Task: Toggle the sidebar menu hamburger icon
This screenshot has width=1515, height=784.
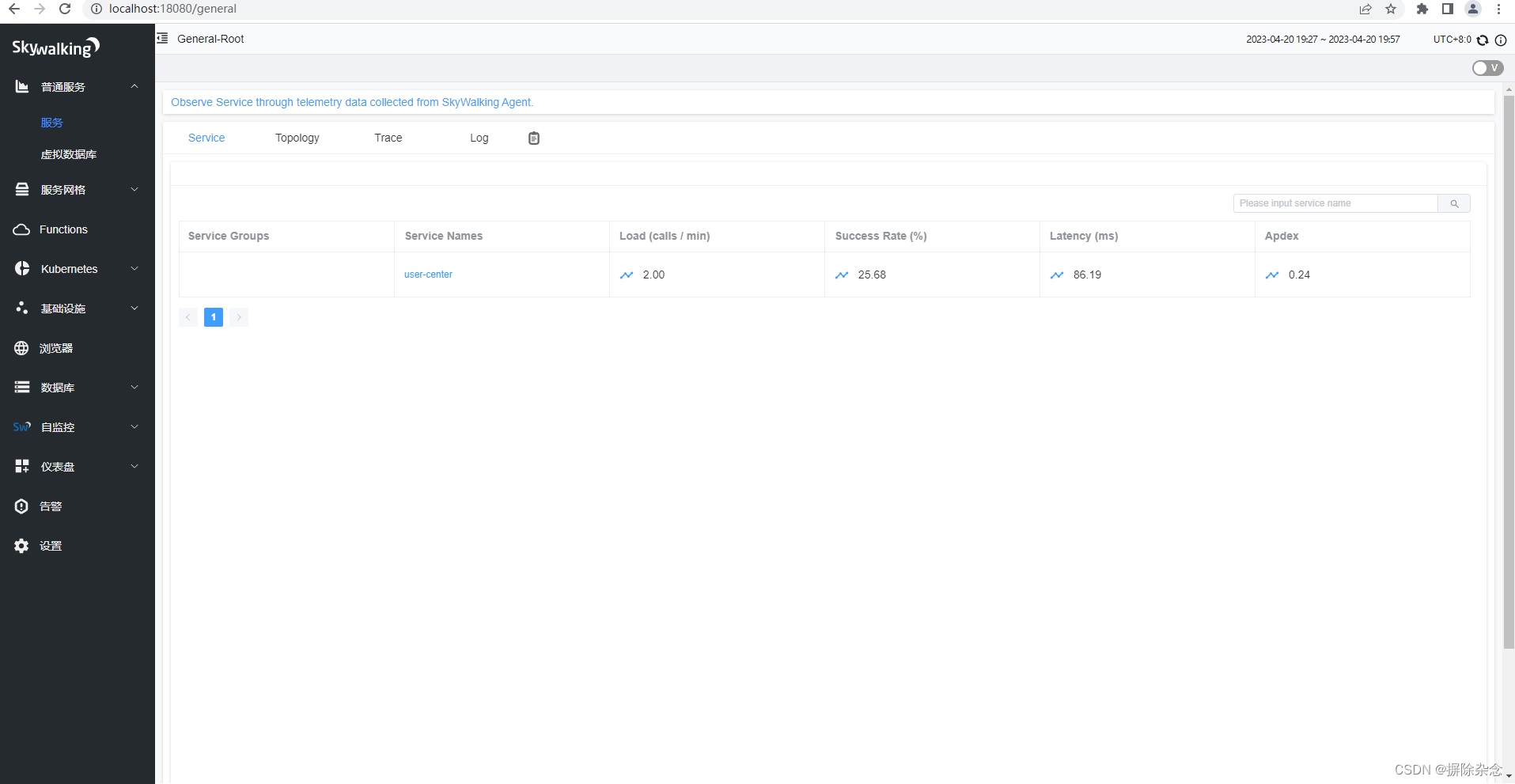Action: pos(161,38)
